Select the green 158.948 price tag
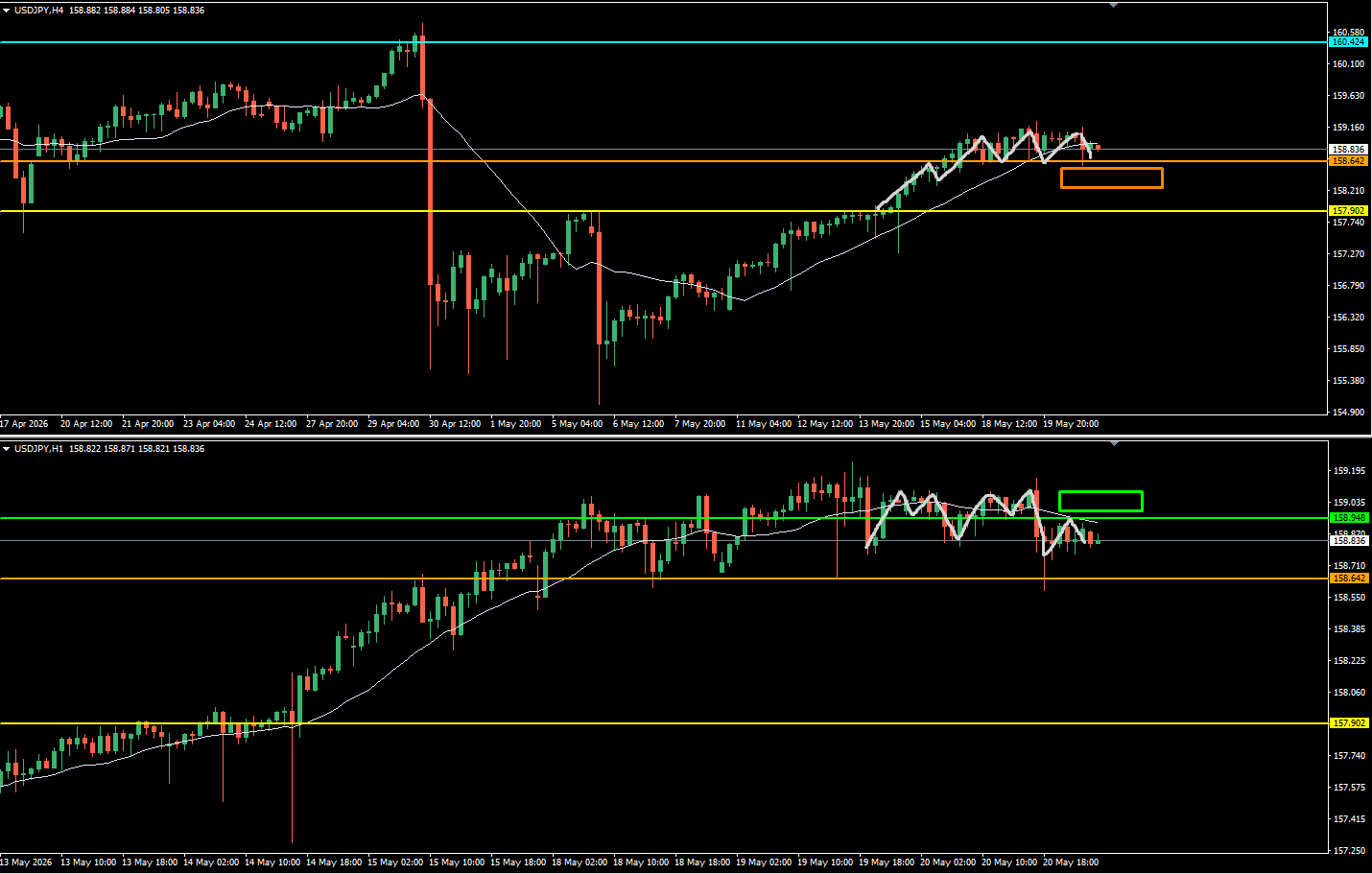Screen dimensions: 1372x874 (x=1348, y=518)
